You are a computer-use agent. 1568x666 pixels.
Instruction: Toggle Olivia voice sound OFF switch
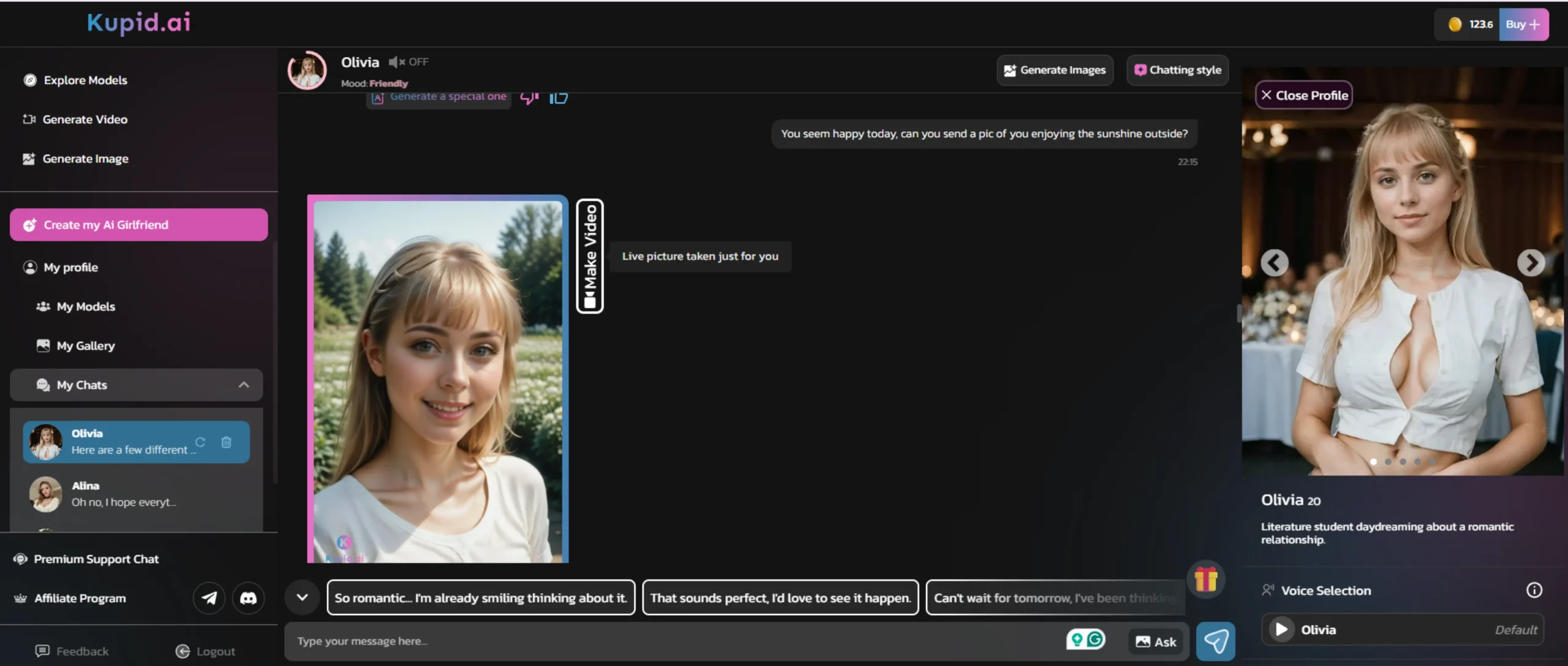pyautogui.click(x=409, y=62)
